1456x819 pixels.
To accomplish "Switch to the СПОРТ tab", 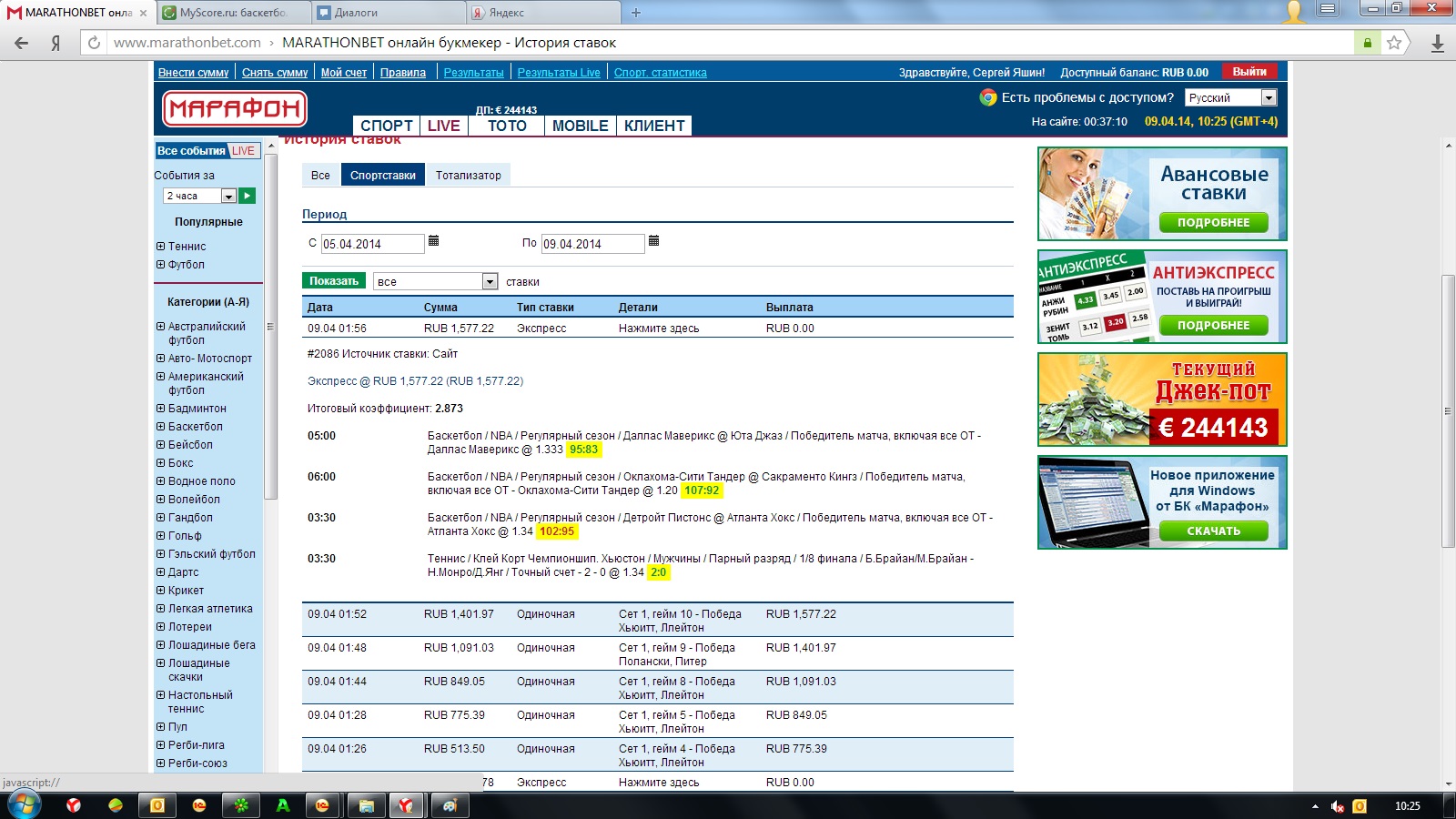I will click(x=387, y=126).
